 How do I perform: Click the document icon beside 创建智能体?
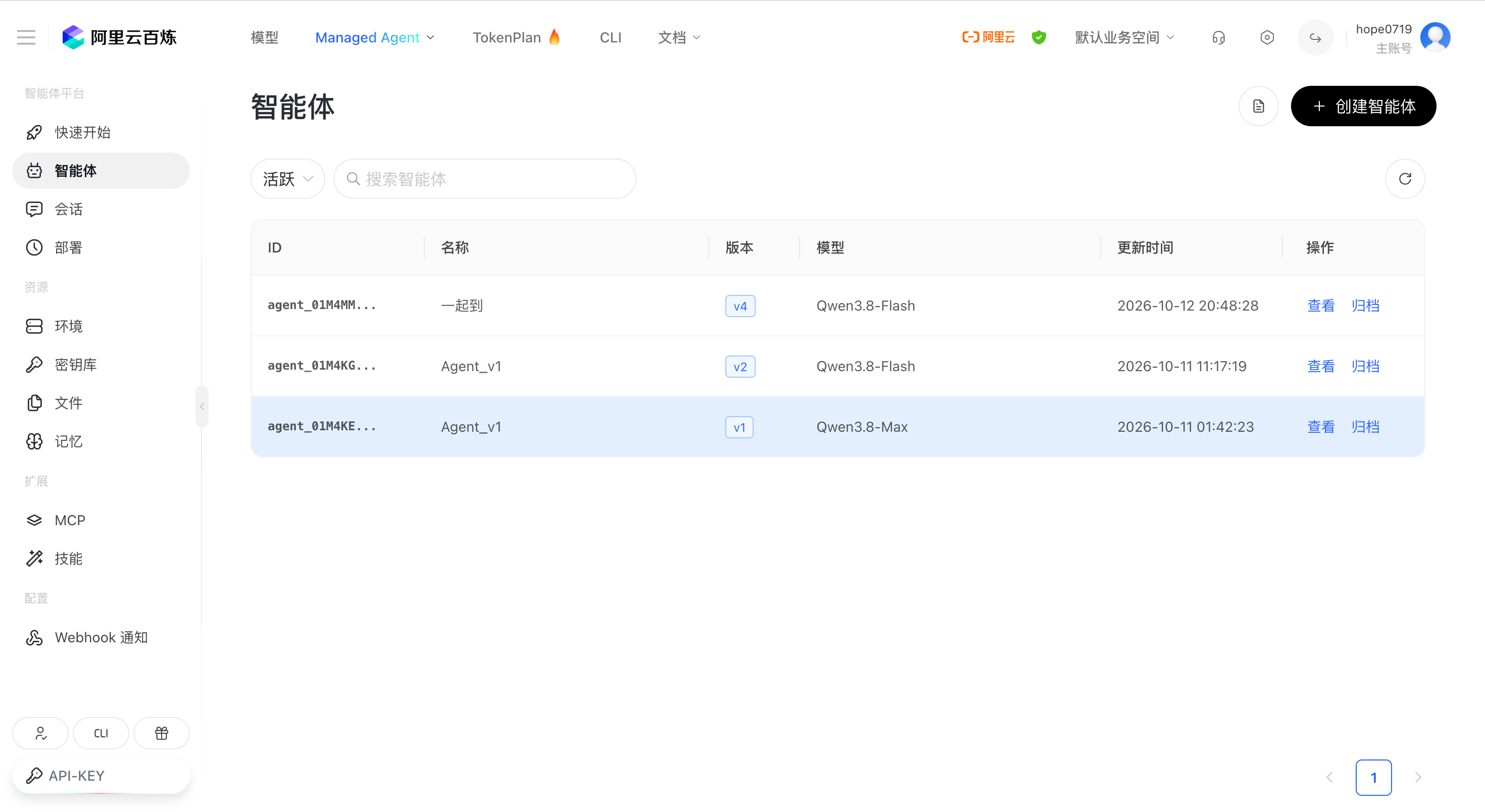(x=1258, y=106)
